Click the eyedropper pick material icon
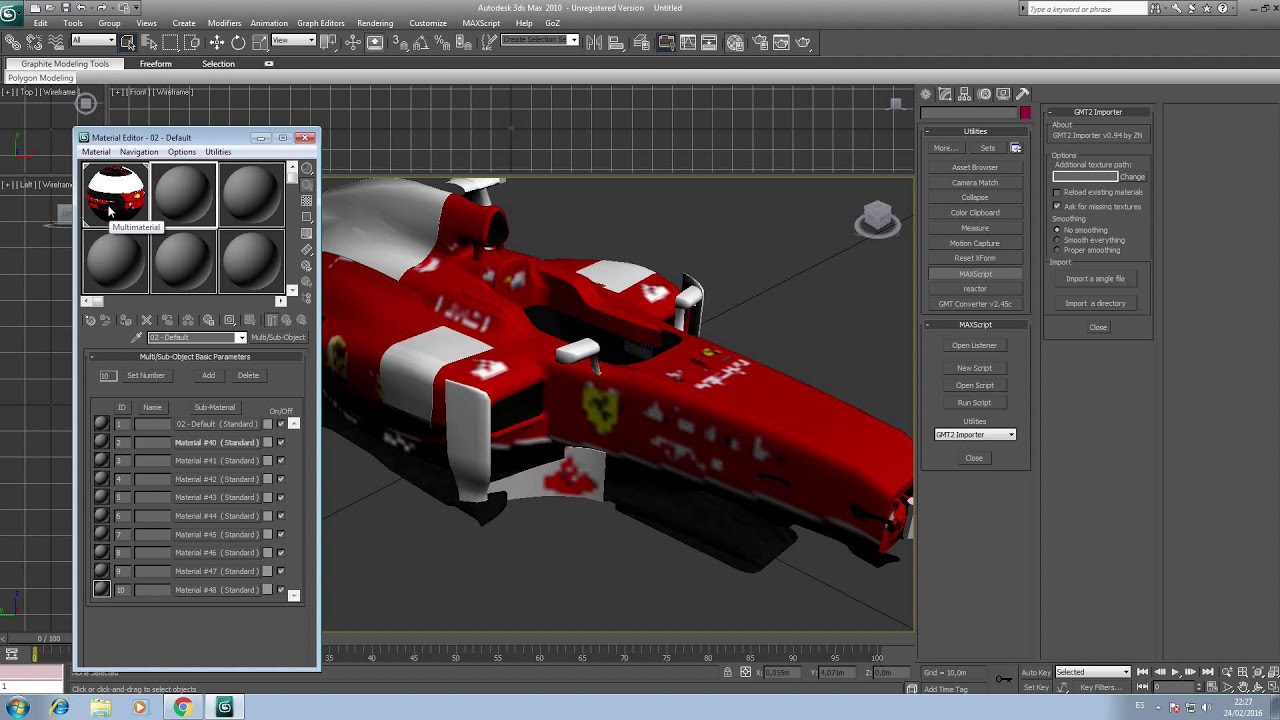This screenshot has width=1280, height=720. (x=137, y=337)
